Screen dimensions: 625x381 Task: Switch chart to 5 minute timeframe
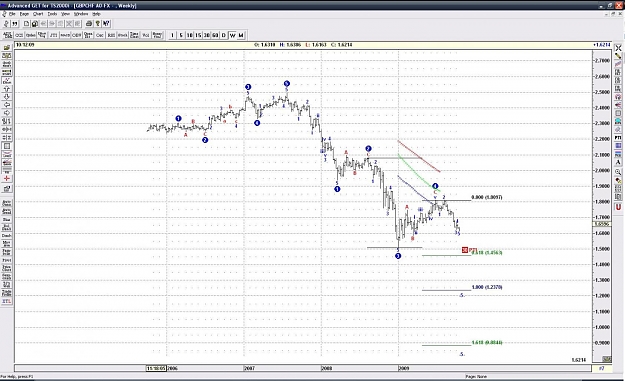181,35
